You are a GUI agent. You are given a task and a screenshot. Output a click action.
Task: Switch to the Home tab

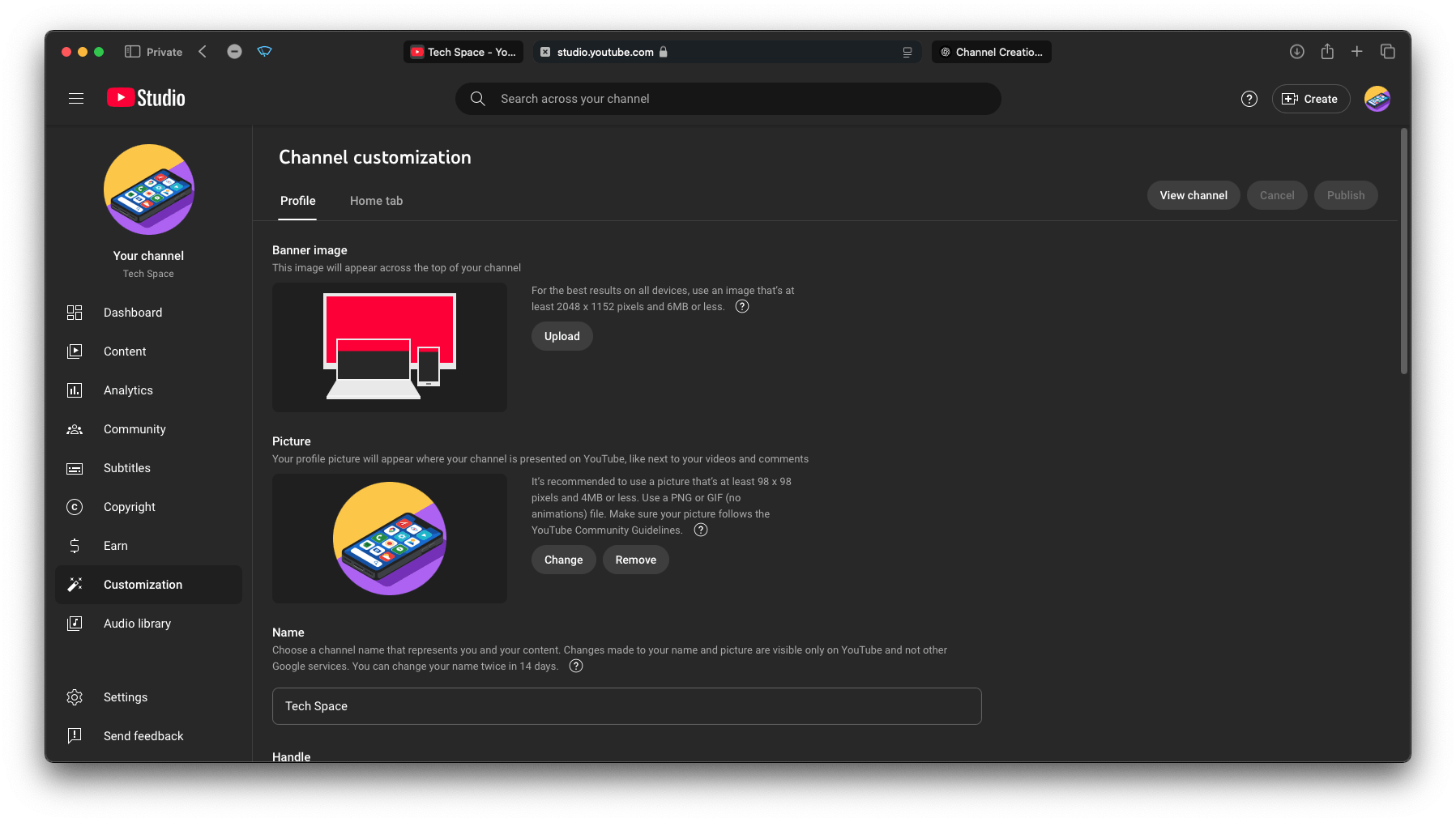pos(376,201)
